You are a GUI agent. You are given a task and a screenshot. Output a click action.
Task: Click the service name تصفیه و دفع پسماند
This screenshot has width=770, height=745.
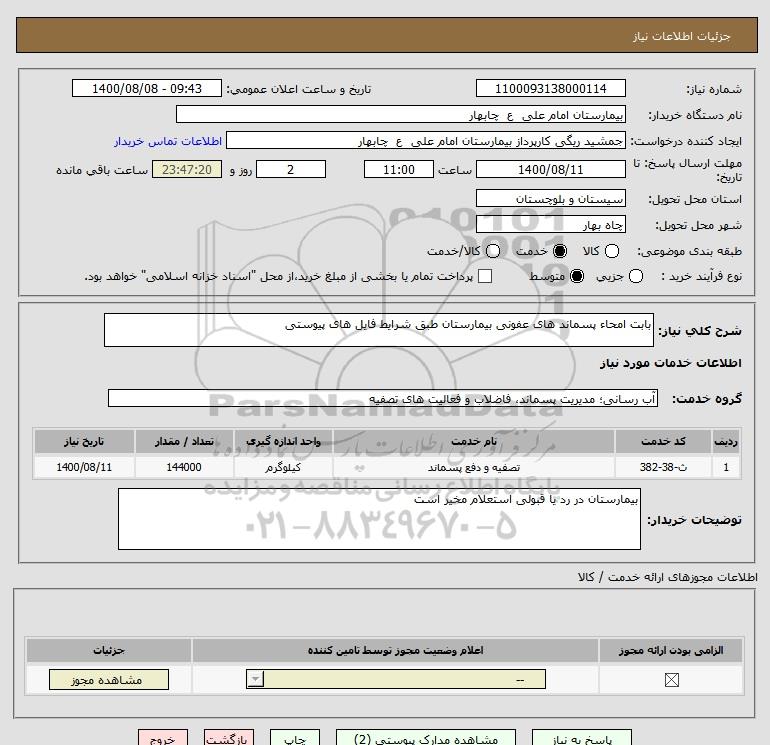pos(474,467)
